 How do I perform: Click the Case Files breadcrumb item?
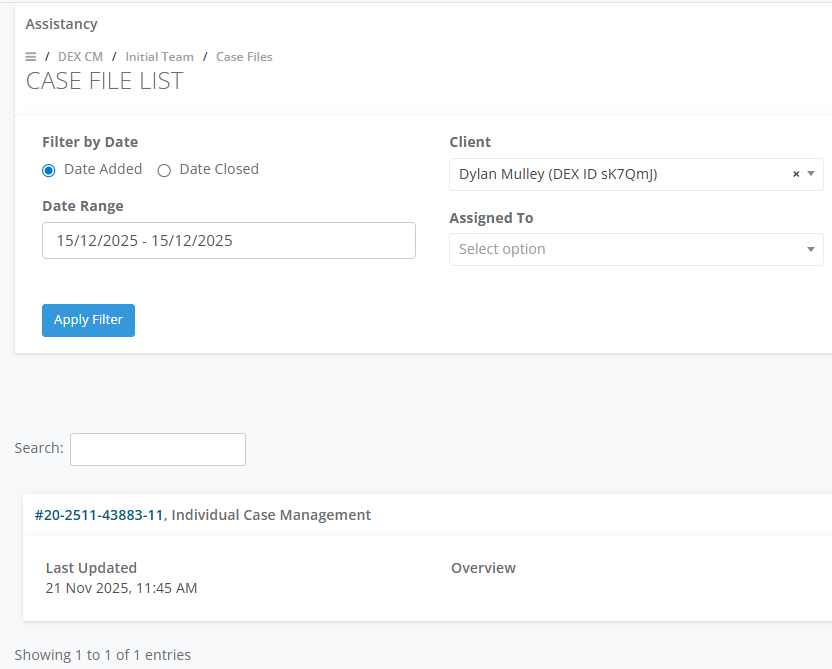tap(244, 57)
